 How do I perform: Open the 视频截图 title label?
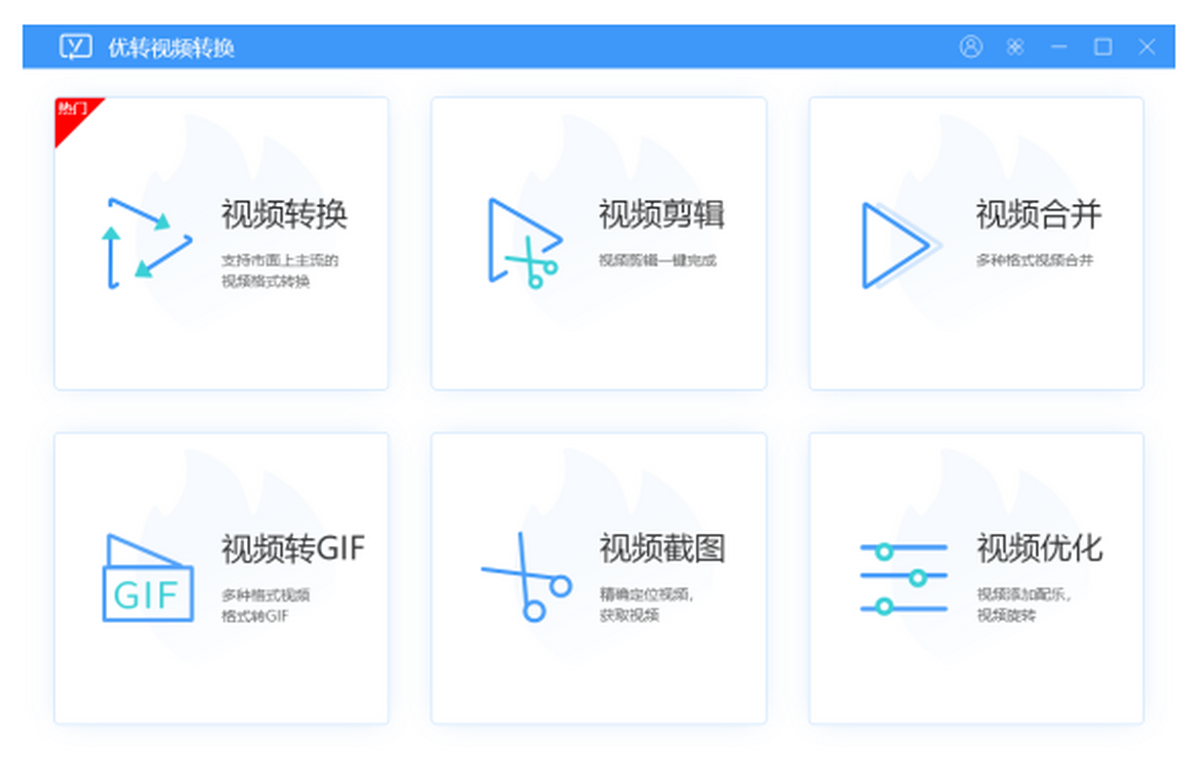point(661,548)
